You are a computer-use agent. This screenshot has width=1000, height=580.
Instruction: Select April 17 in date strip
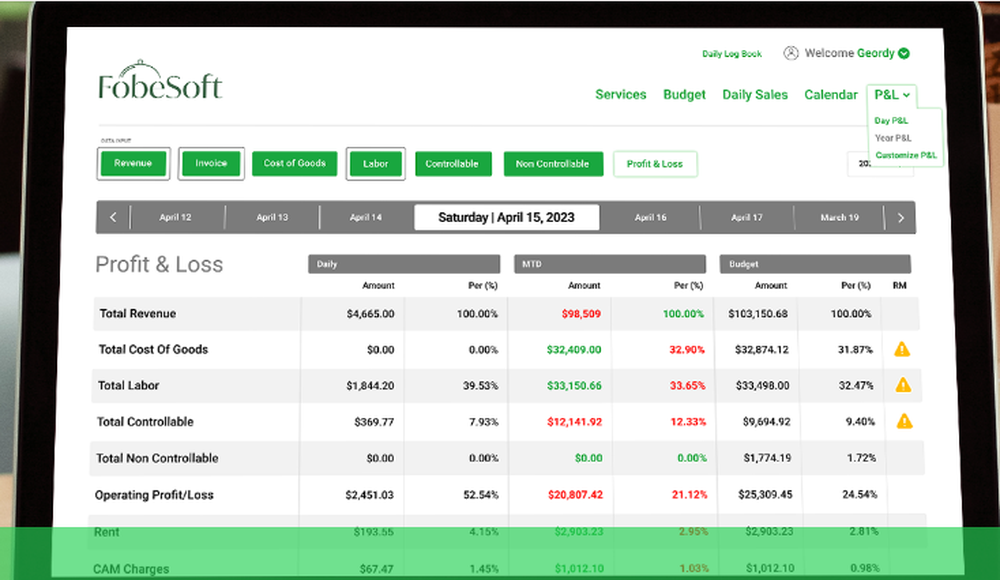pyautogui.click(x=747, y=217)
